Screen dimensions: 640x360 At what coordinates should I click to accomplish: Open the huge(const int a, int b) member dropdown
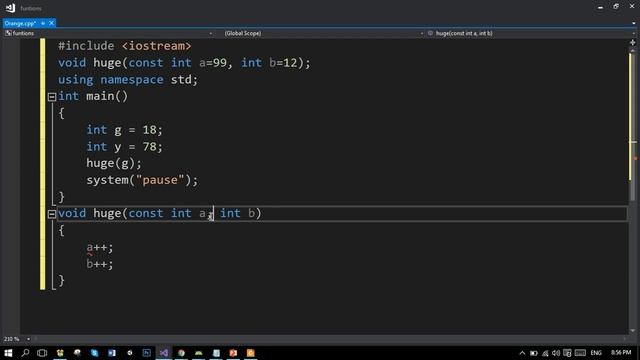(531, 33)
